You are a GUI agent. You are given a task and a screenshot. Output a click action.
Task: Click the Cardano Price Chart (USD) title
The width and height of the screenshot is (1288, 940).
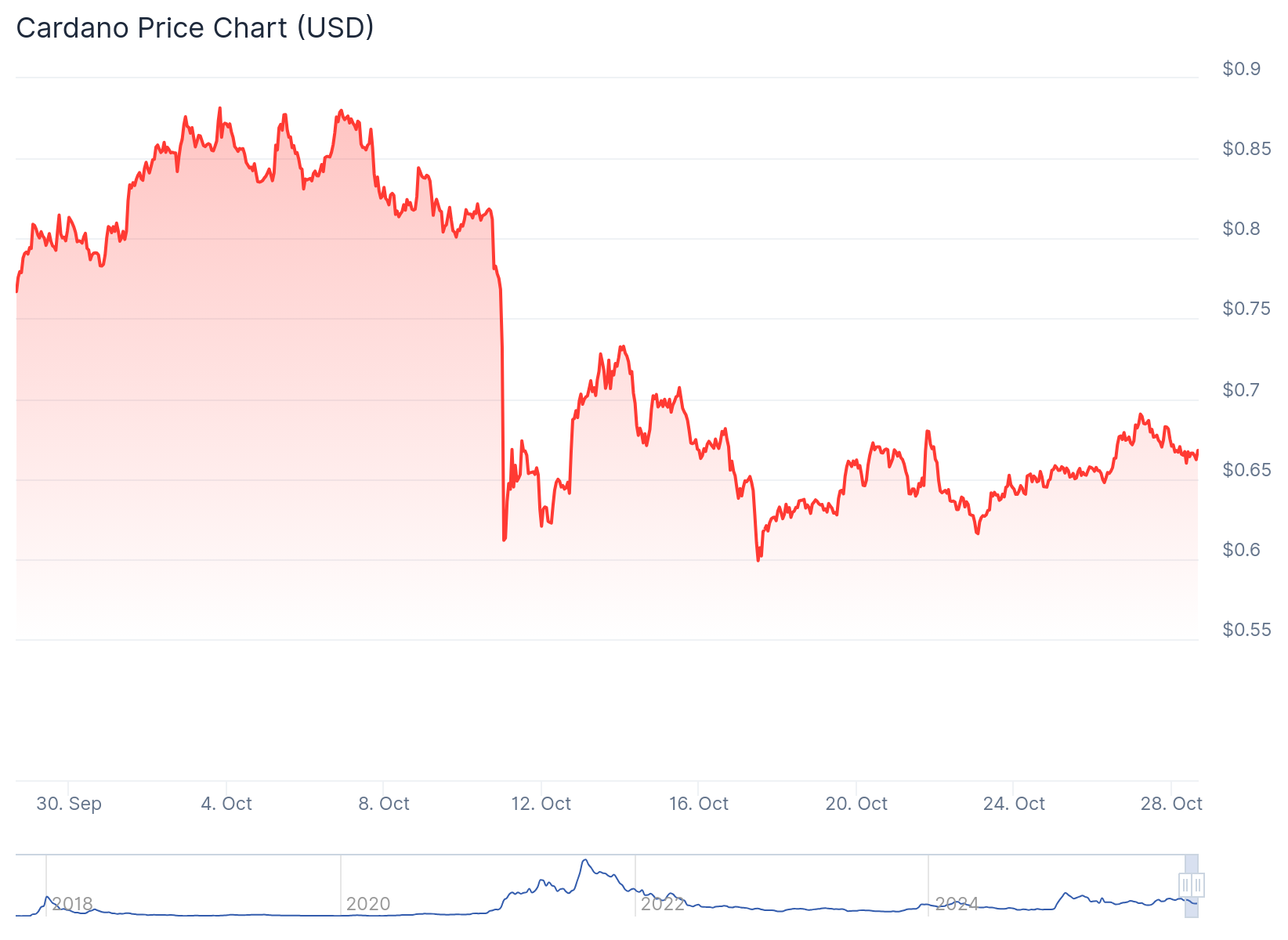[195, 28]
